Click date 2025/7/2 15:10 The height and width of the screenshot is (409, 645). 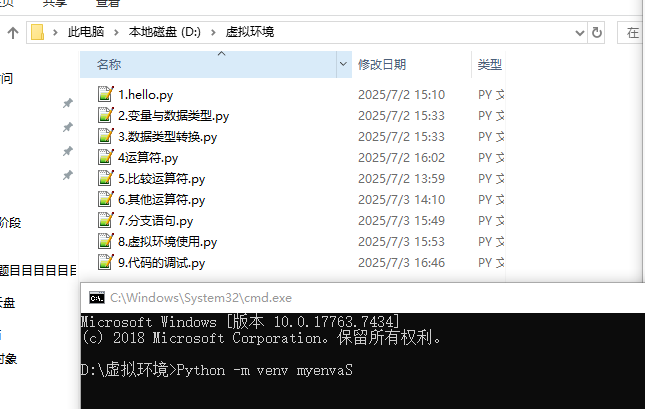[401, 95]
